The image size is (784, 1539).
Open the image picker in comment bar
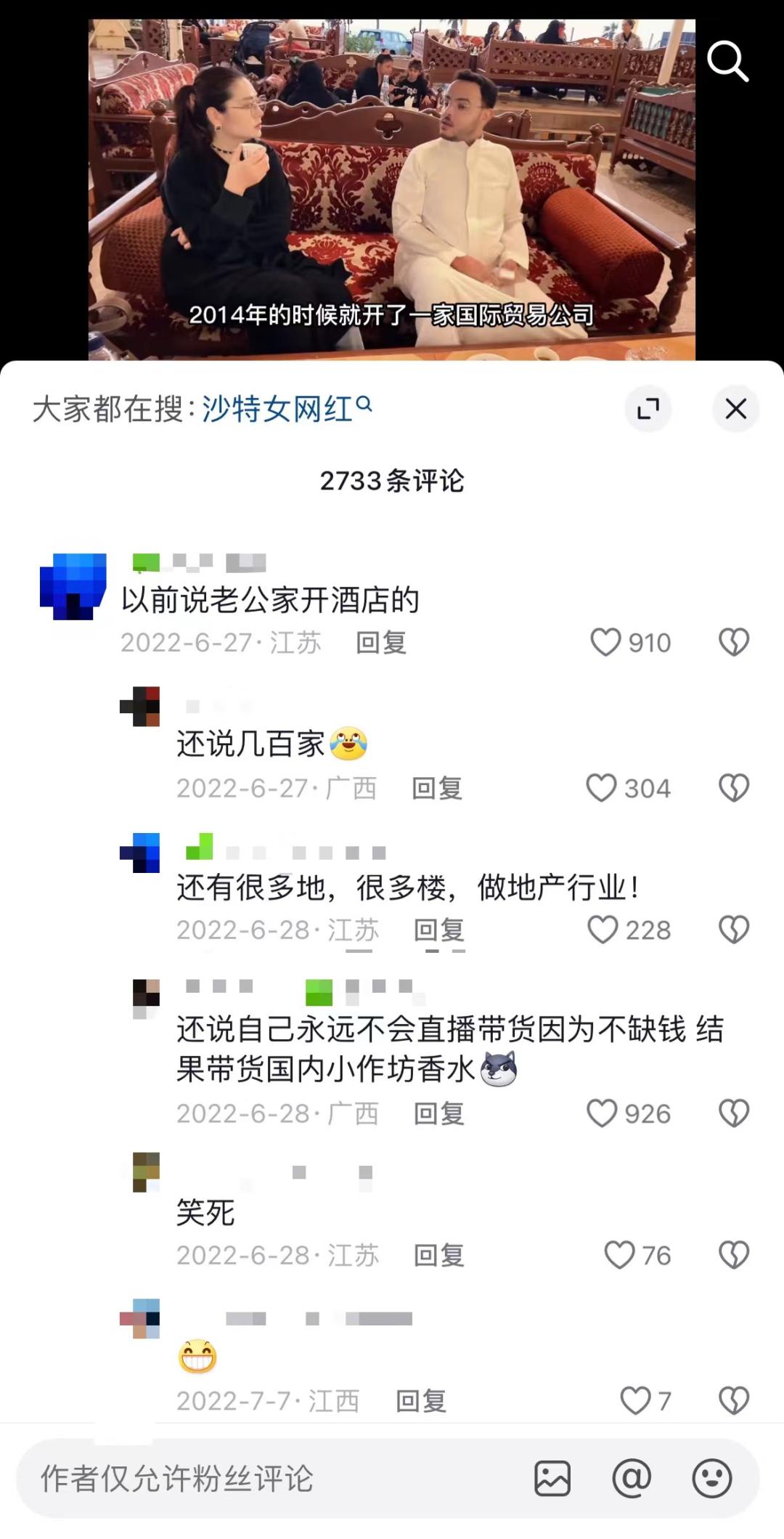[552, 1479]
